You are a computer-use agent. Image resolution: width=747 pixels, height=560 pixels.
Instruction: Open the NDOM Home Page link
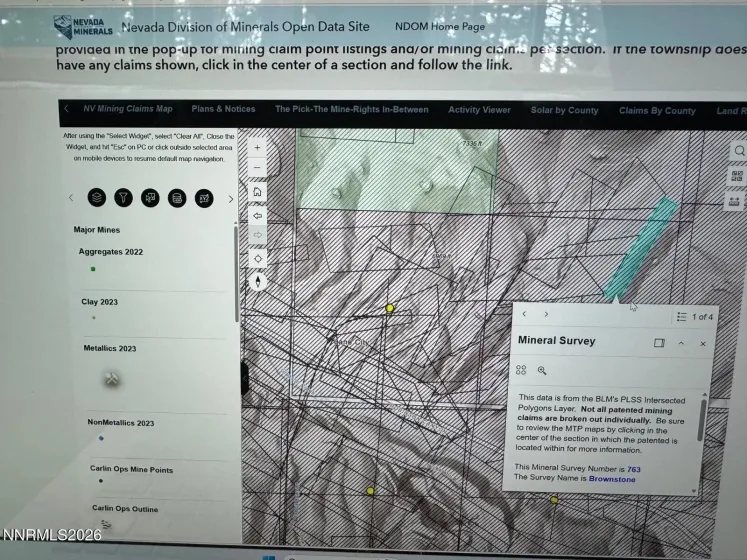point(440,27)
